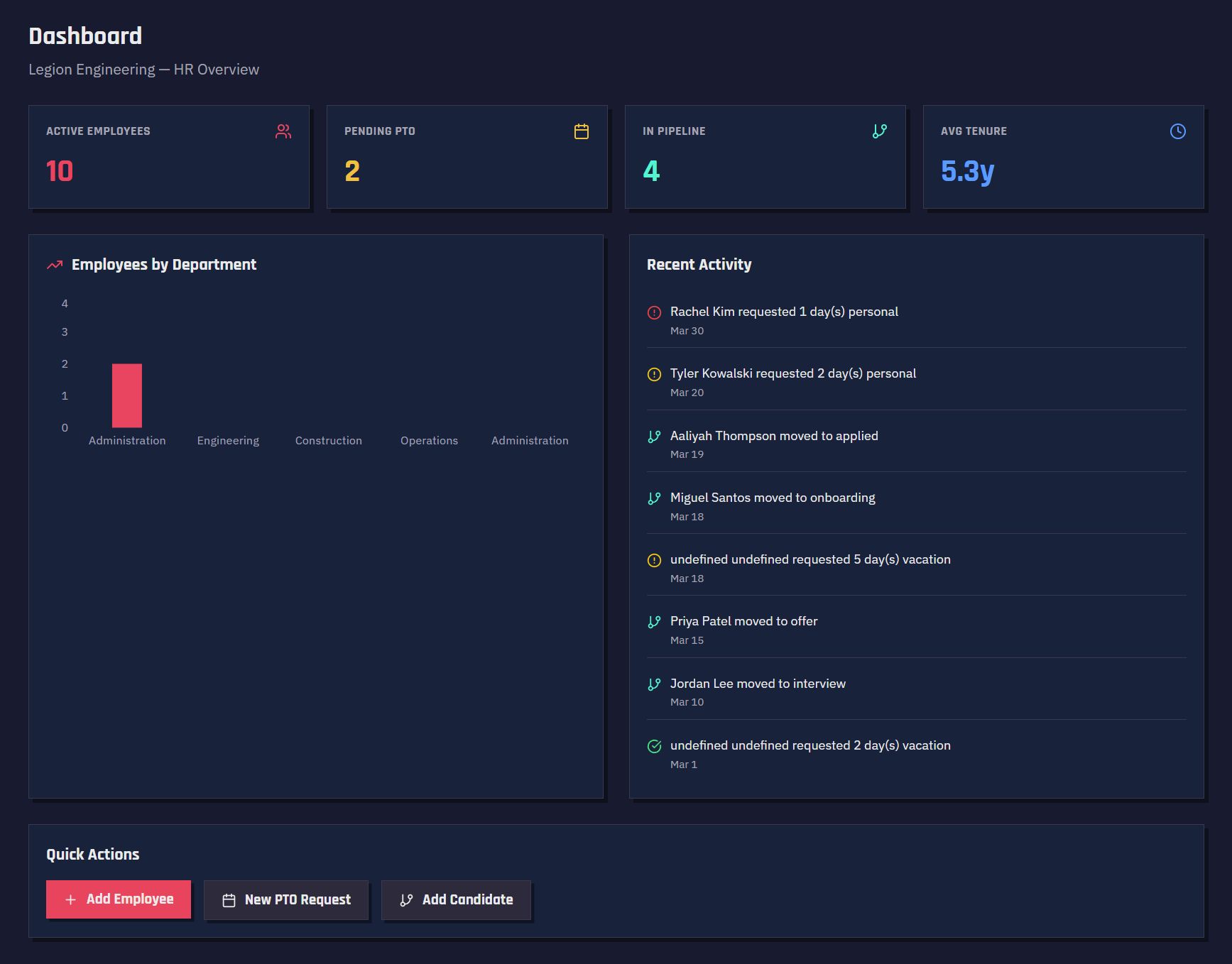Click the calendar icon inside New PTO Request button
Viewport: 1232px width, 964px height.
pyautogui.click(x=229, y=899)
